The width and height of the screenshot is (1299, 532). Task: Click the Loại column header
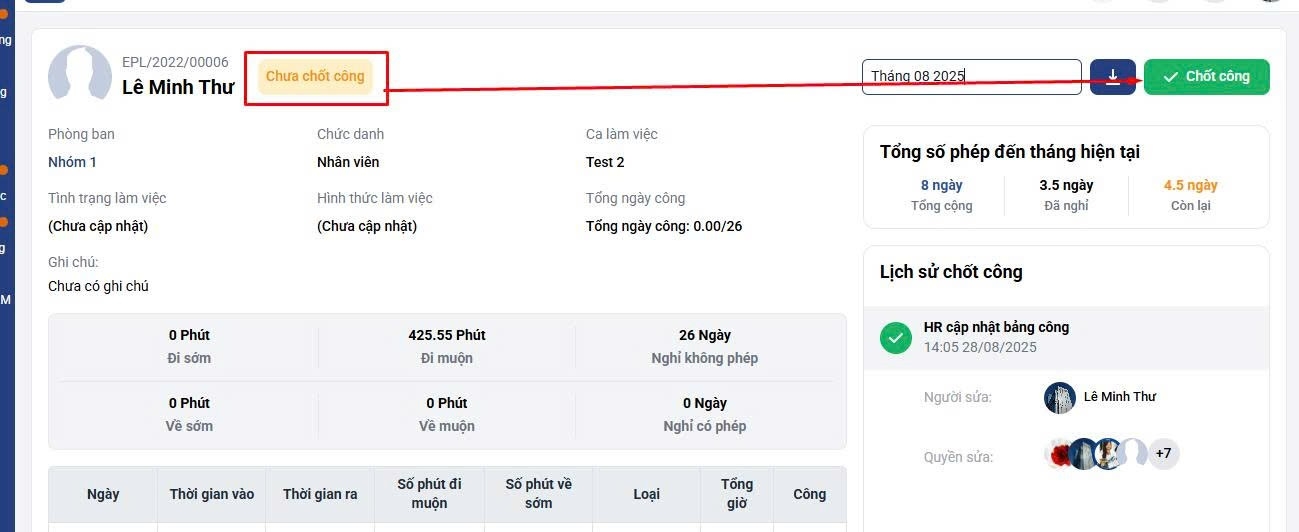point(646,494)
